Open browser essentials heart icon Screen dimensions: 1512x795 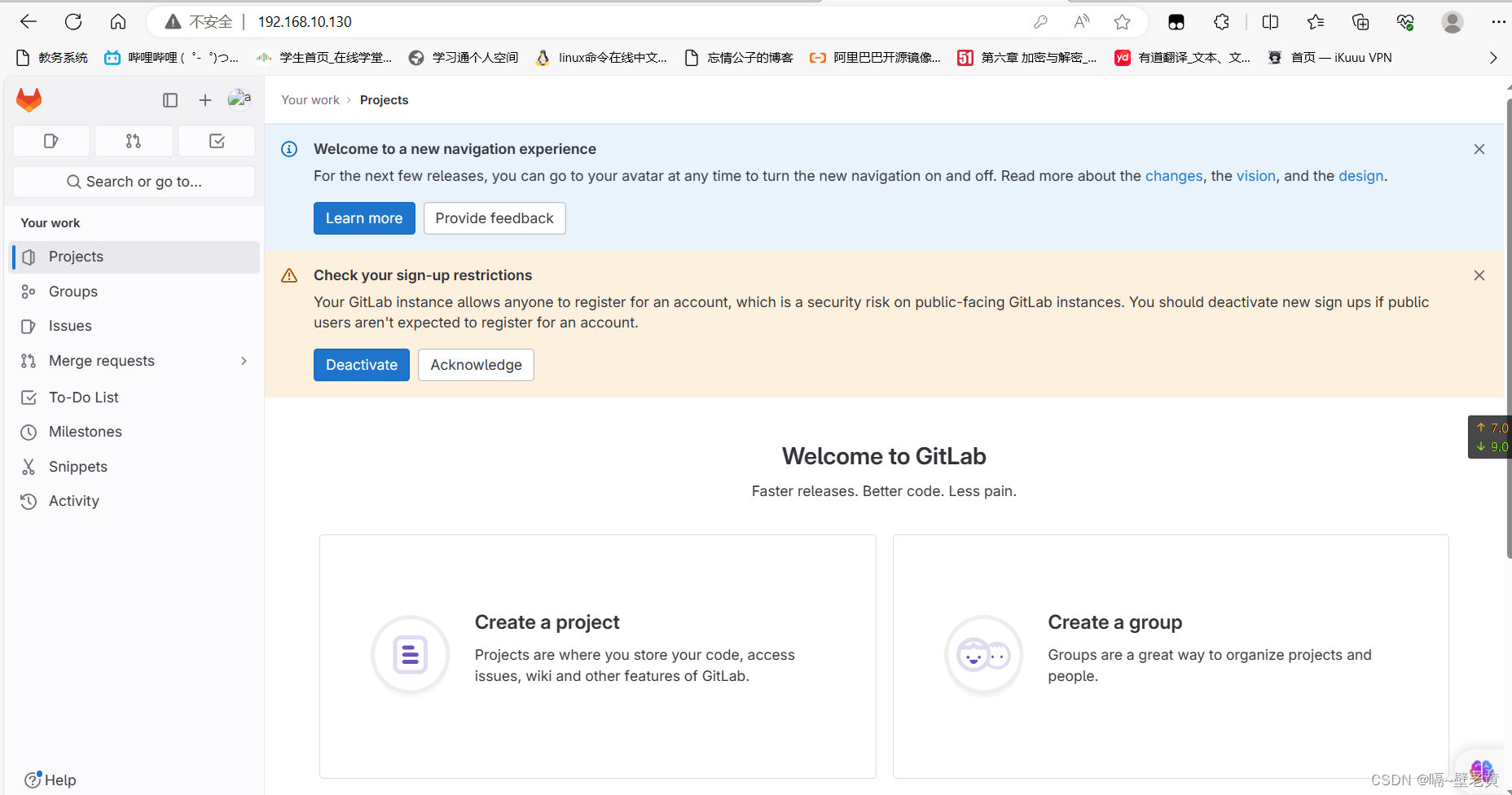(1405, 22)
